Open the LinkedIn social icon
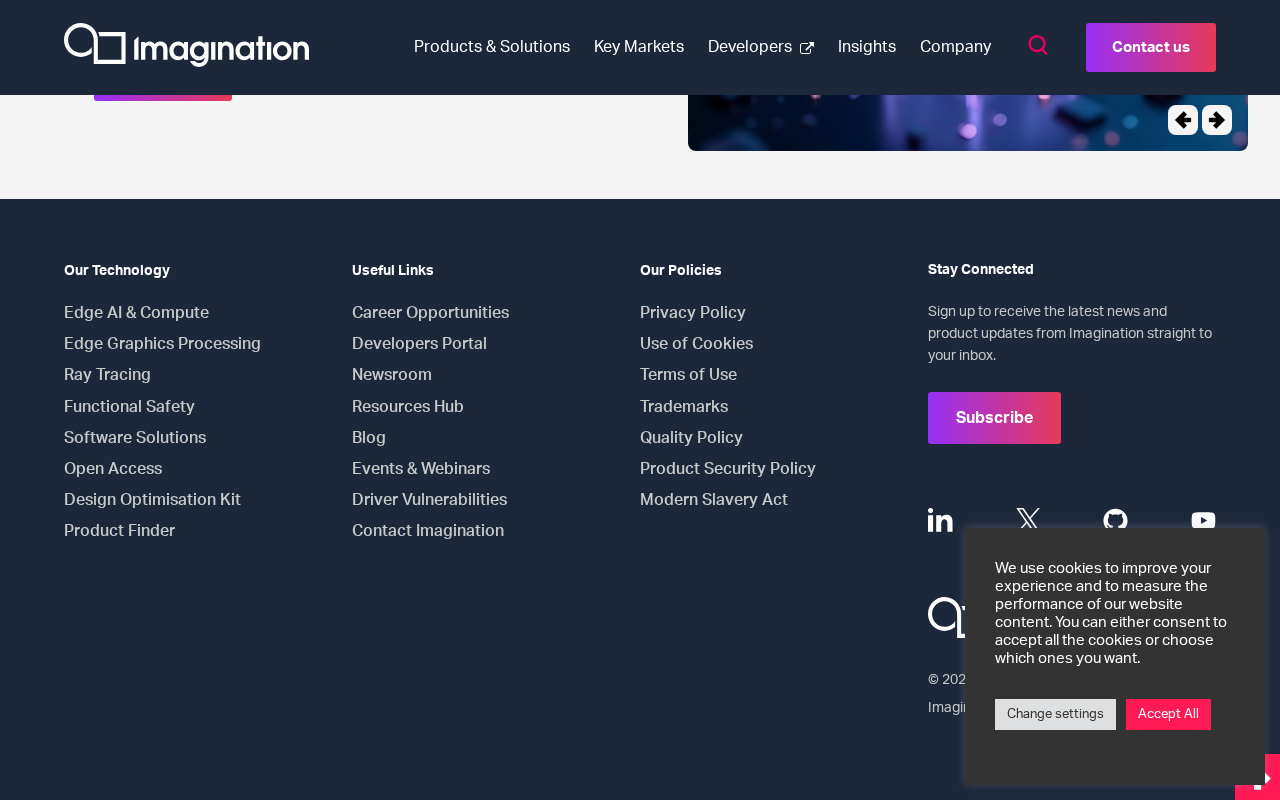Image resolution: width=1280 pixels, height=800 pixels. point(940,520)
